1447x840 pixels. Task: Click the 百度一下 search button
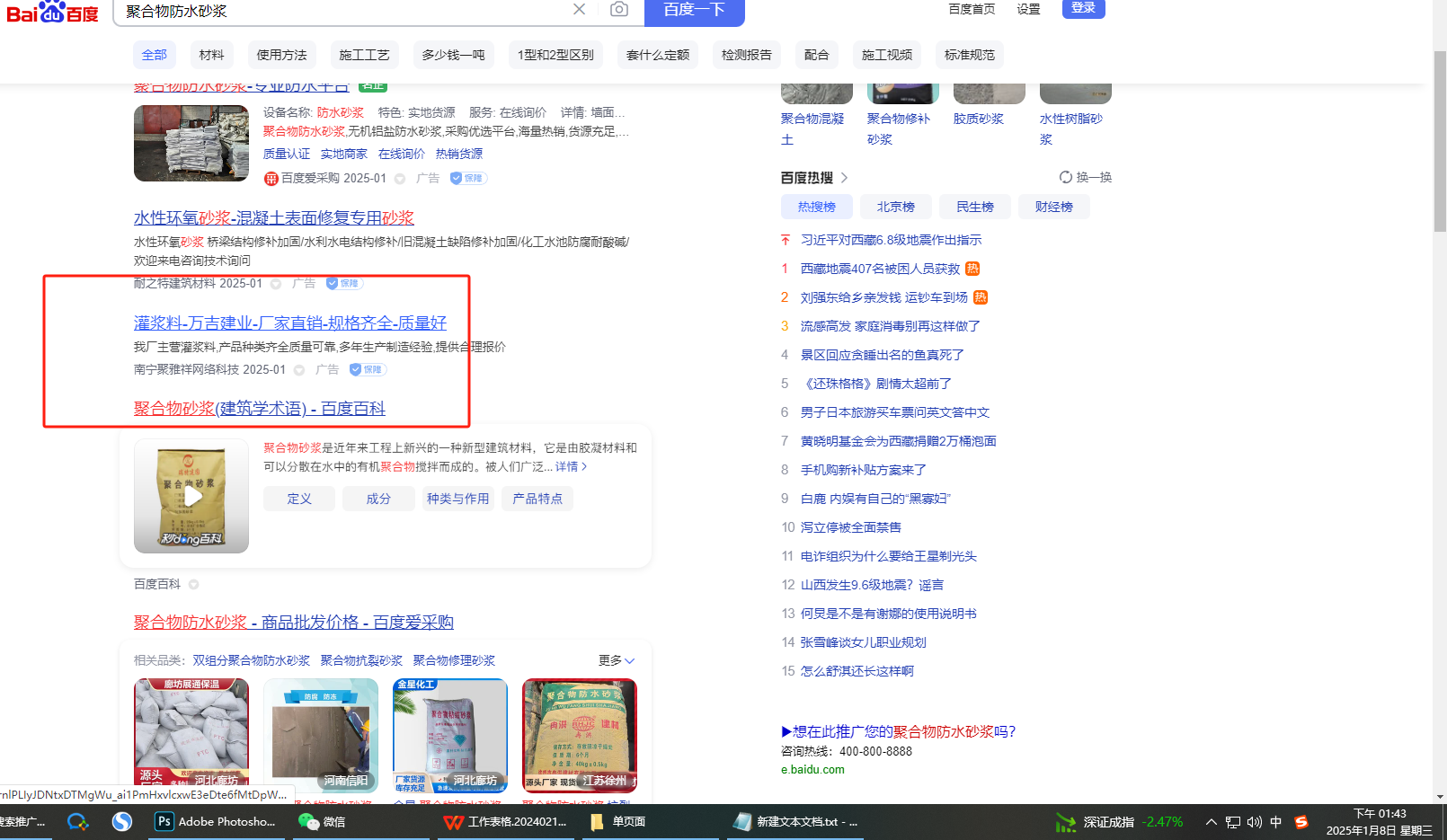[x=694, y=10]
